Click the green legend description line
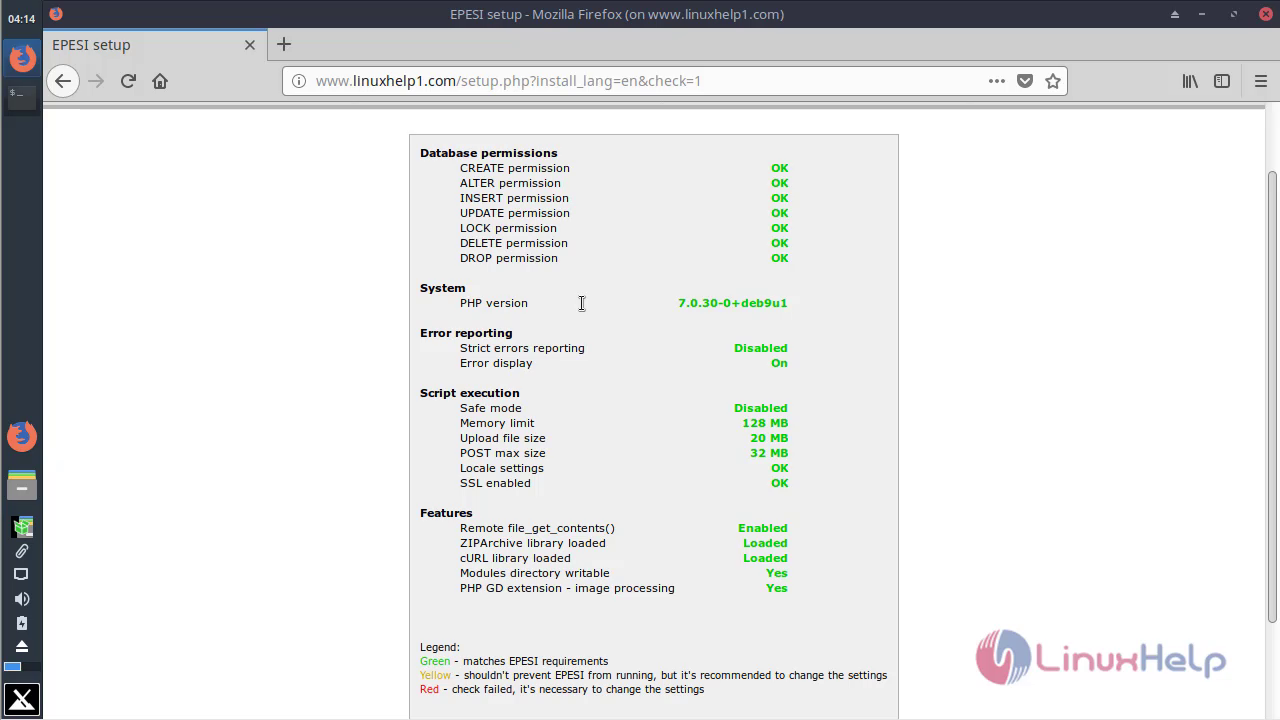 pyautogui.click(x=514, y=661)
